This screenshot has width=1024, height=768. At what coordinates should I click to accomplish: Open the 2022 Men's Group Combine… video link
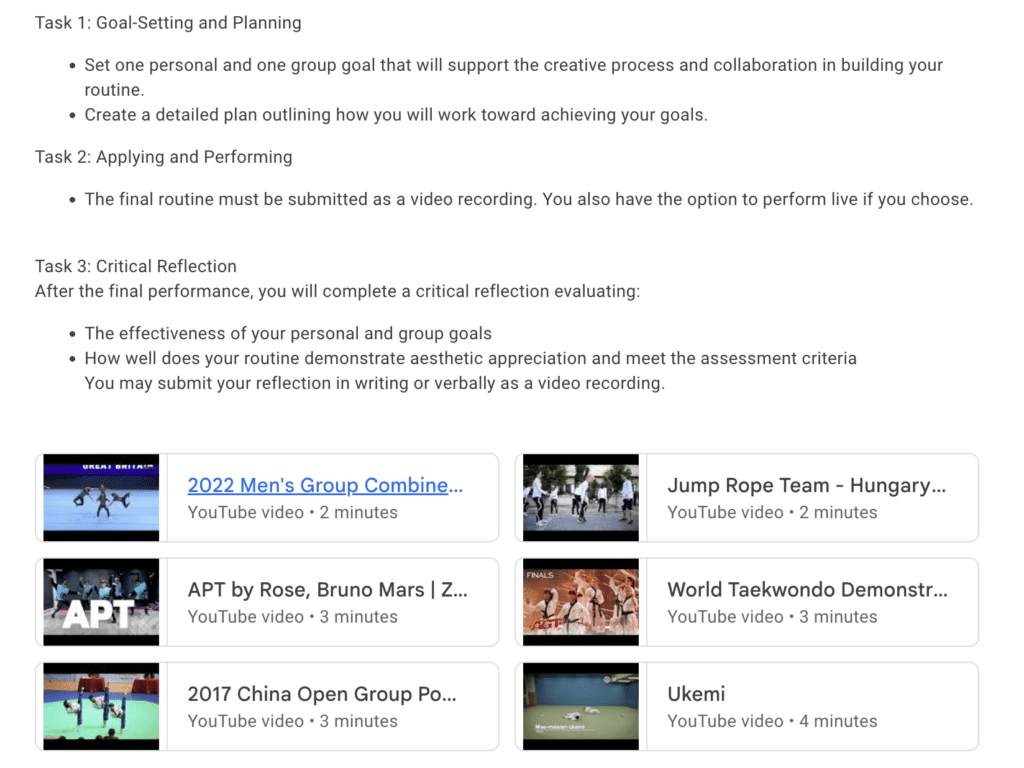(325, 485)
